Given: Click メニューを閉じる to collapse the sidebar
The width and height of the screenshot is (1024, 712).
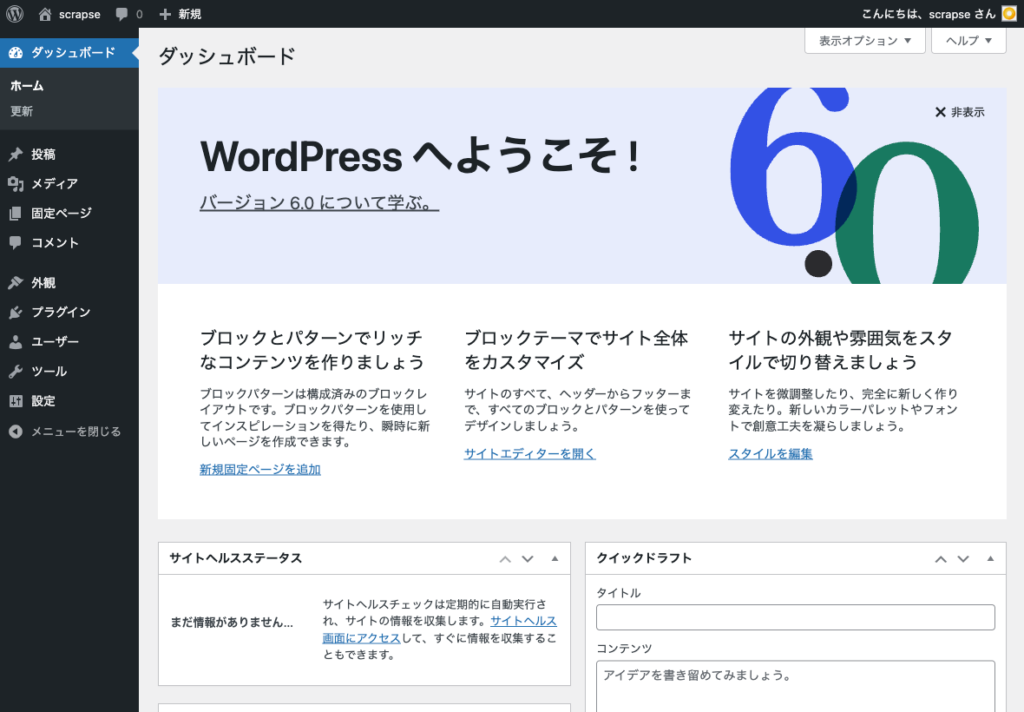Looking at the screenshot, I should click(x=76, y=431).
